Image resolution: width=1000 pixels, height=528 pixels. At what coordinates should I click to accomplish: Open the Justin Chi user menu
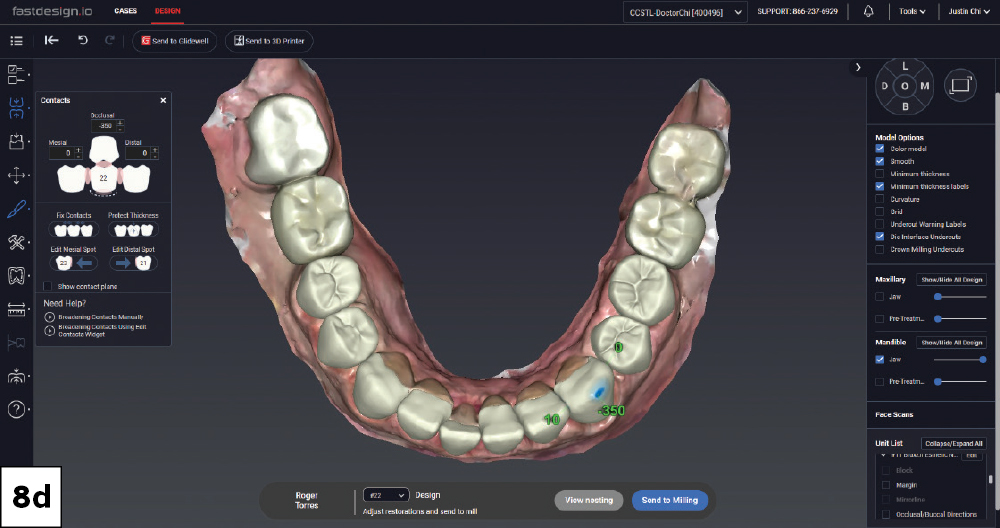pyautogui.click(x=969, y=11)
